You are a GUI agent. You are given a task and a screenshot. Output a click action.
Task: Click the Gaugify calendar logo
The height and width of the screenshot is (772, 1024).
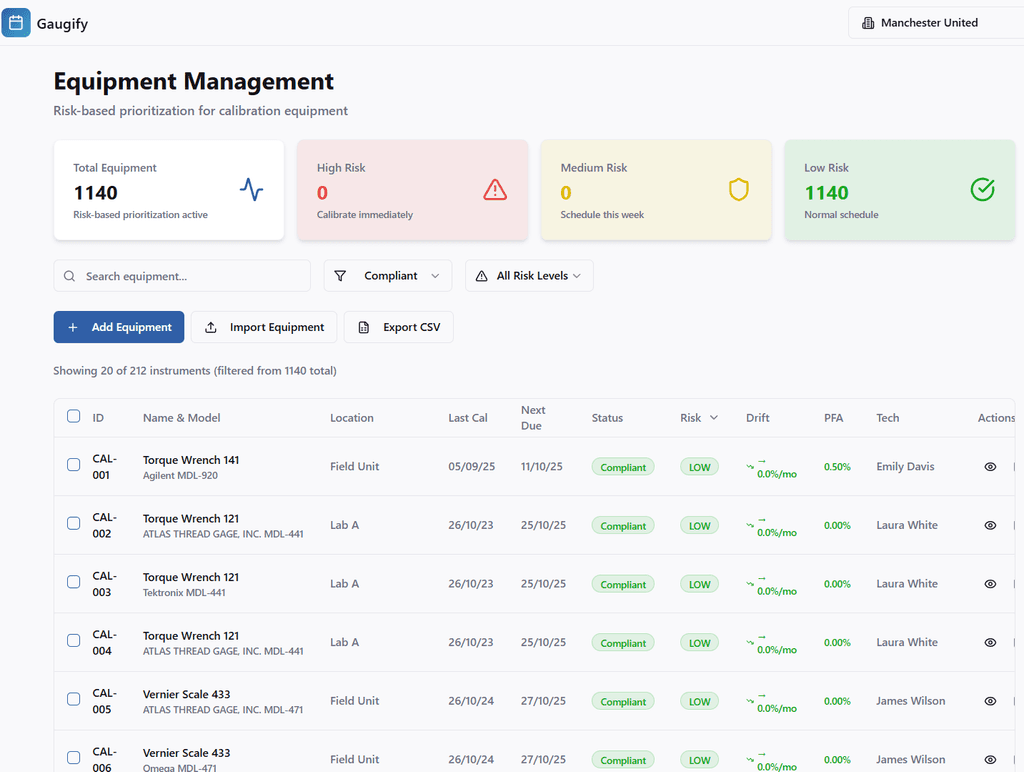(16, 22)
